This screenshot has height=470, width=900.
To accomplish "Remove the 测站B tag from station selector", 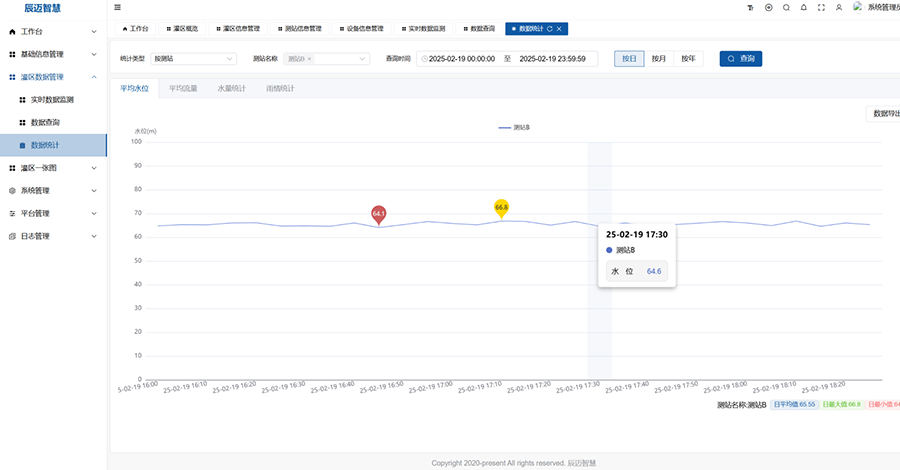I will (x=309, y=59).
